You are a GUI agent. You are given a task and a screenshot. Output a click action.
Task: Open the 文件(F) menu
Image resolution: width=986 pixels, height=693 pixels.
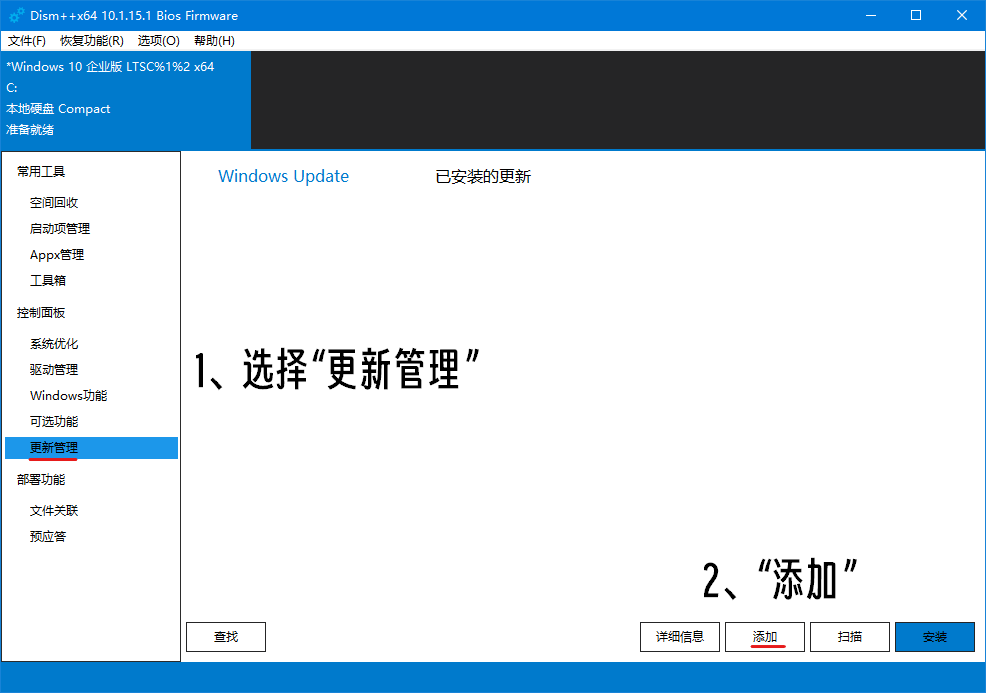click(27, 41)
